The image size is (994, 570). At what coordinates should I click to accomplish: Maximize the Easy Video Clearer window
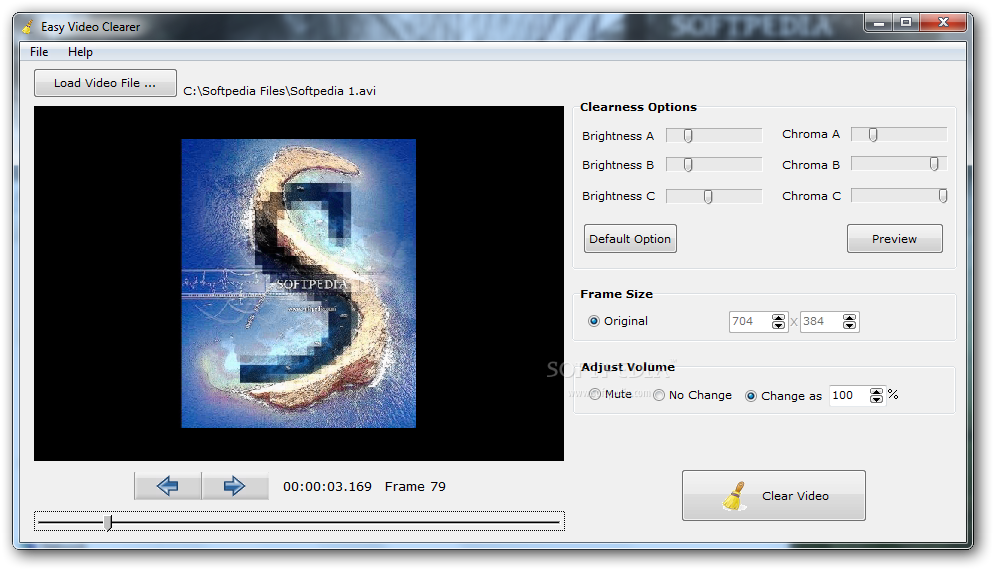(x=907, y=23)
